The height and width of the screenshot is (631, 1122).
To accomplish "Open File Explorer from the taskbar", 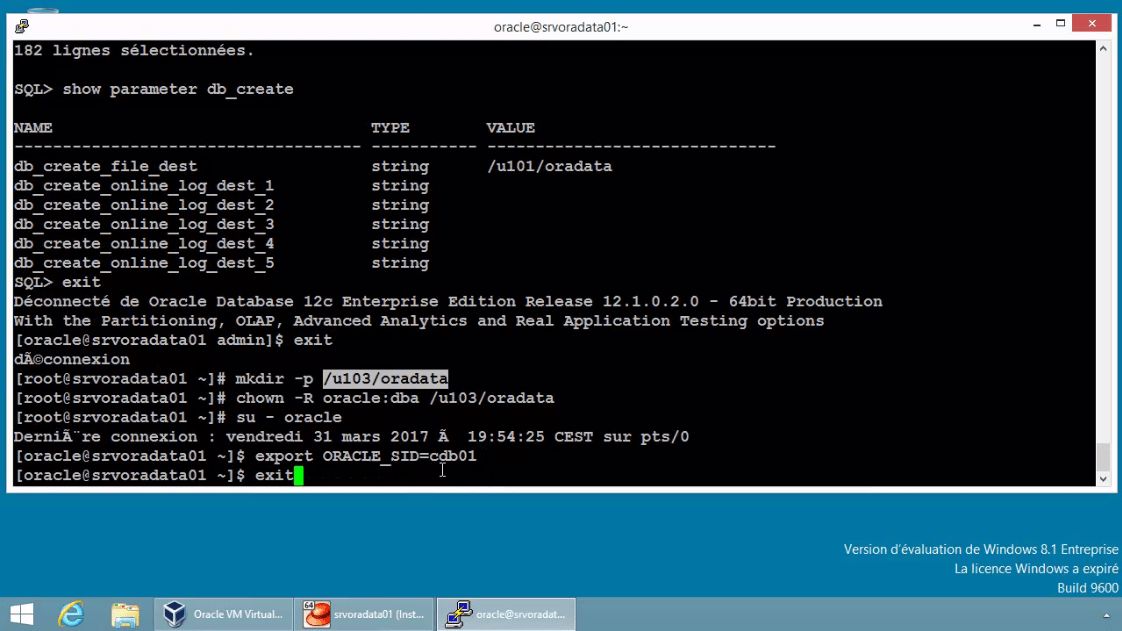I will (123, 613).
